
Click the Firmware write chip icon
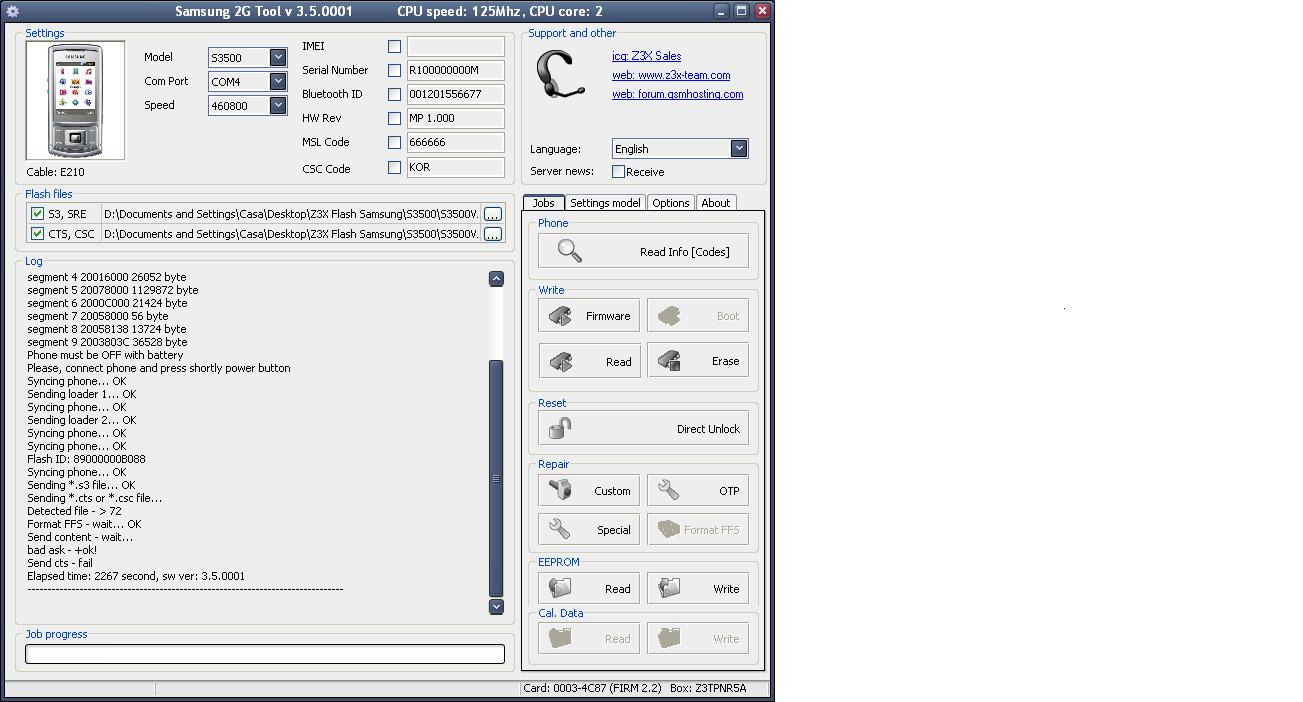coord(561,316)
